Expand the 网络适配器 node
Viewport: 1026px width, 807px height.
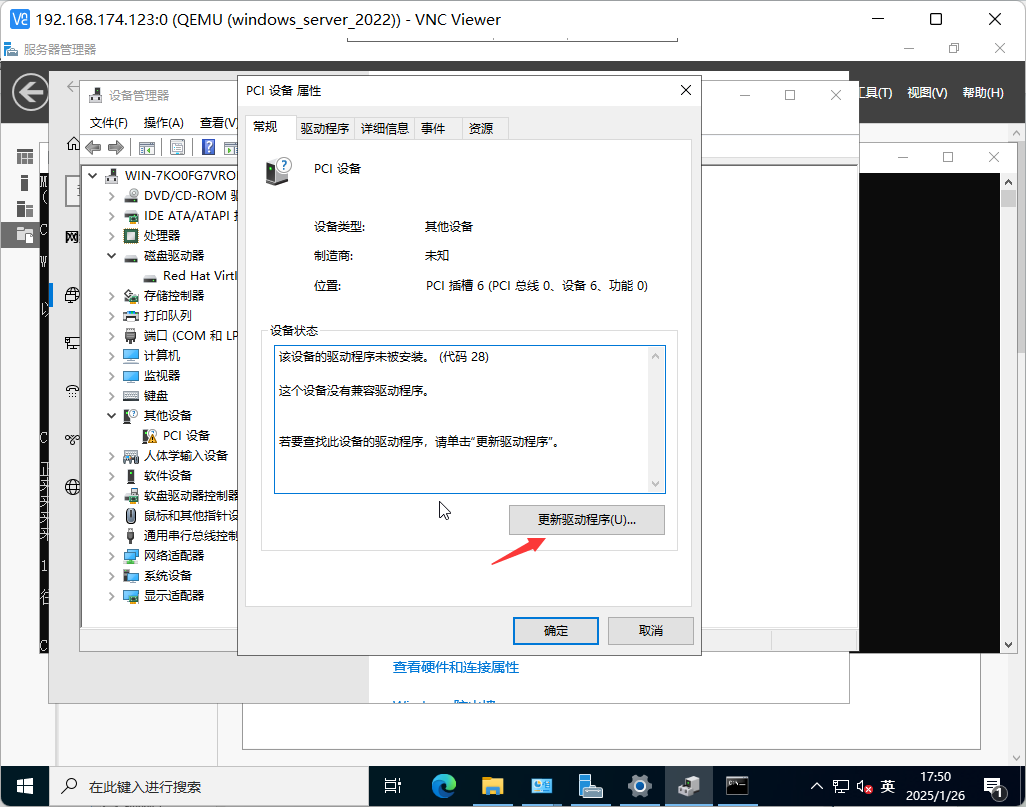(112, 556)
